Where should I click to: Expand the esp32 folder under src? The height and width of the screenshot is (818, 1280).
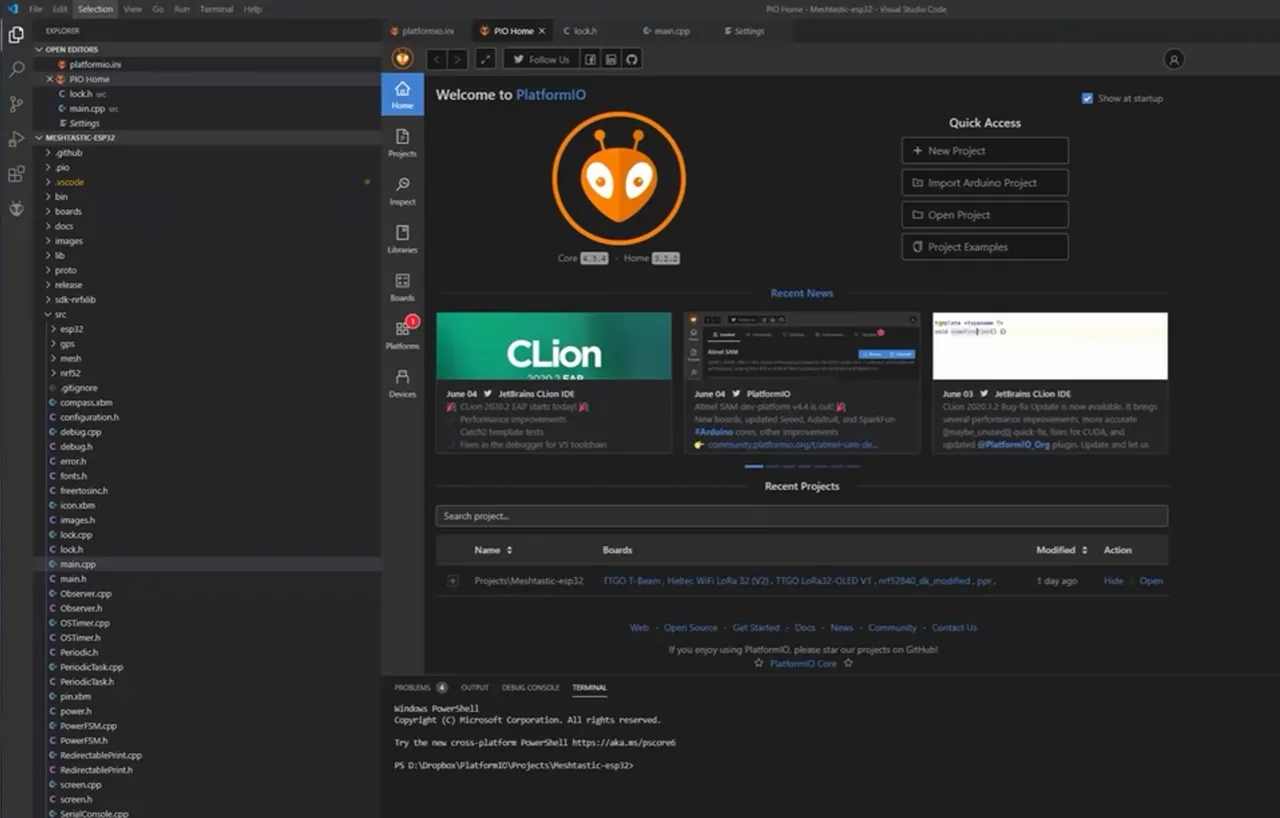[x=54, y=329]
